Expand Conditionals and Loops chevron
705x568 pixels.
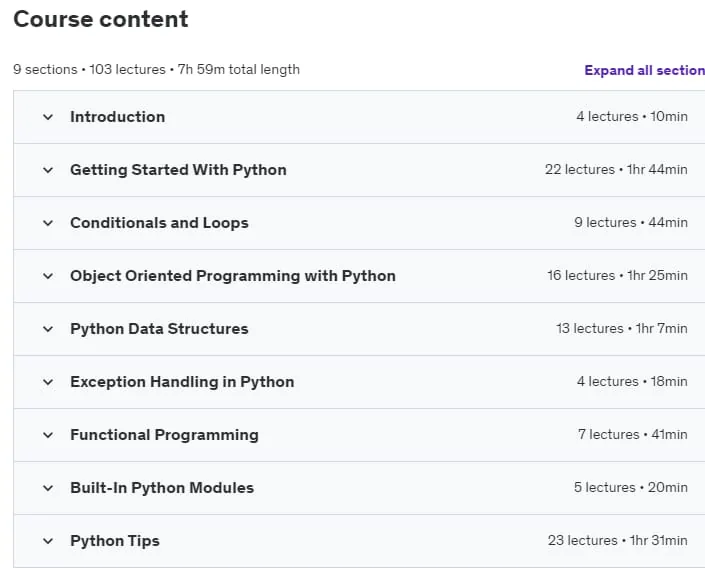48,223
